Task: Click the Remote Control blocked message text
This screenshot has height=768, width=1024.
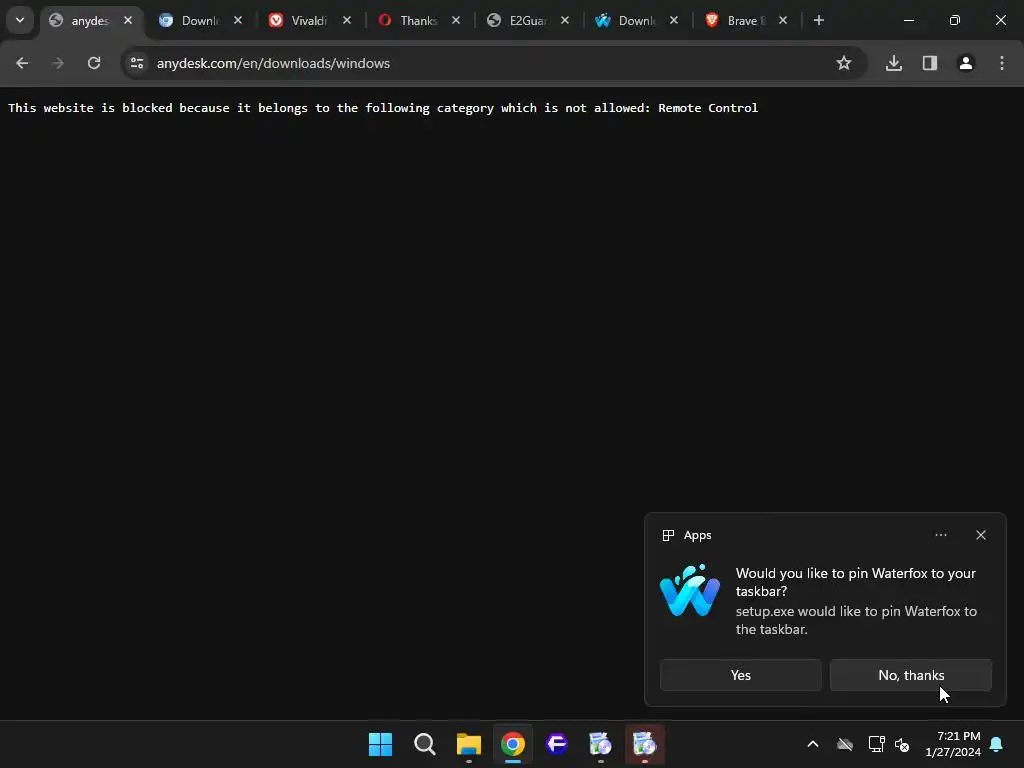Action: [x=383, y=108]
